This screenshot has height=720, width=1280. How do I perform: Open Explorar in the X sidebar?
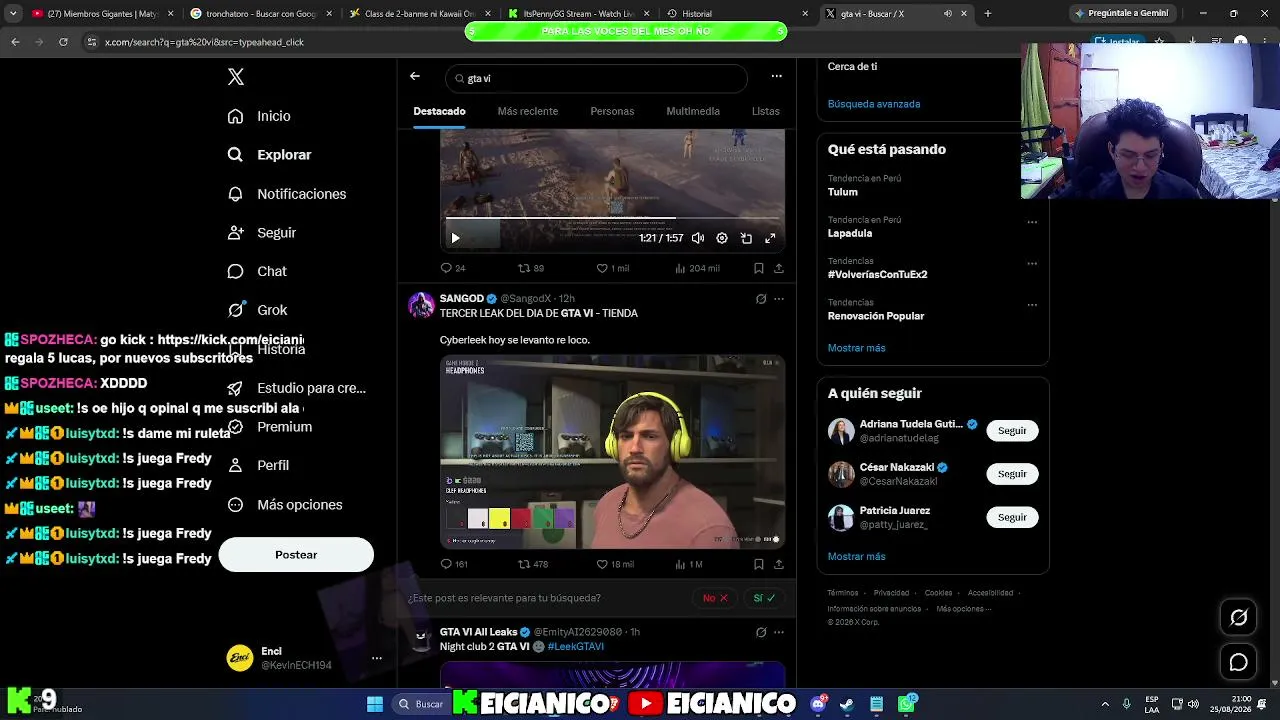point(269,155)
